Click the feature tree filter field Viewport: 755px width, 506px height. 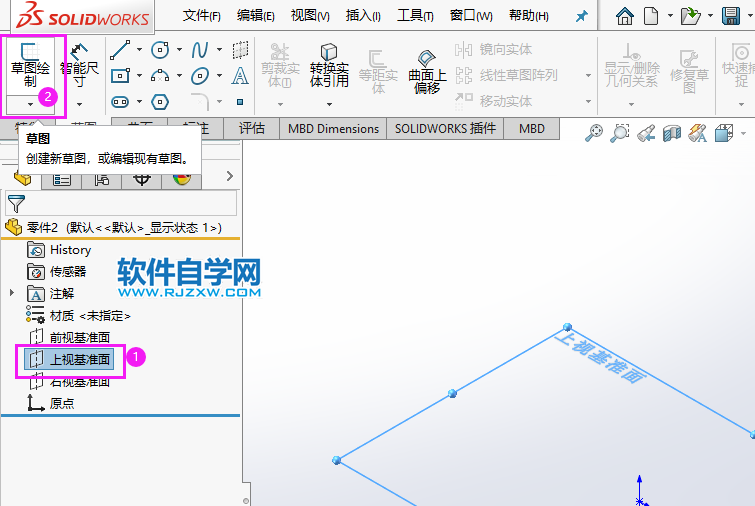tap(121, 203)
